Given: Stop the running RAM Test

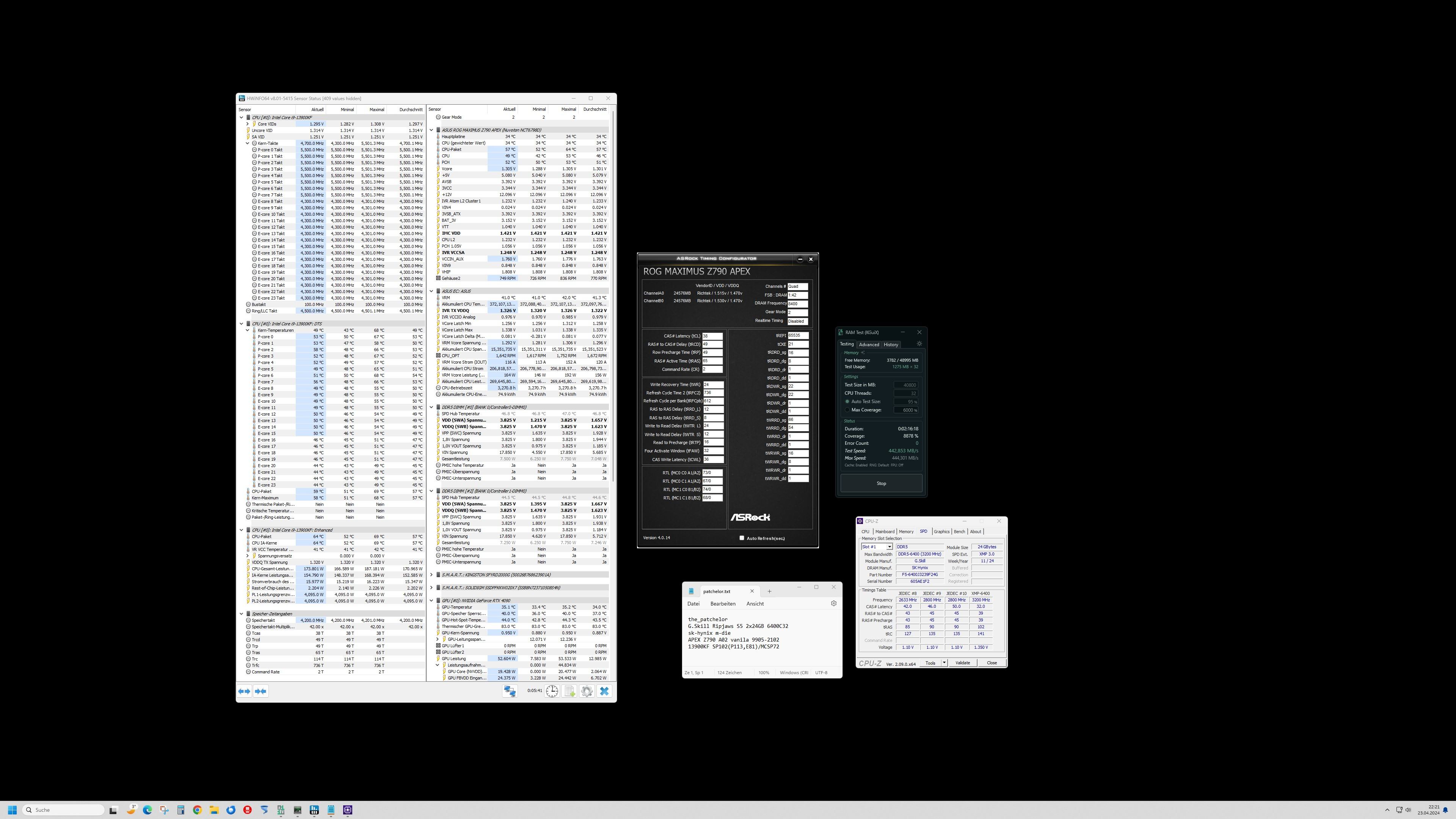Looking at the screenshot, I should (x=881, y=483).
